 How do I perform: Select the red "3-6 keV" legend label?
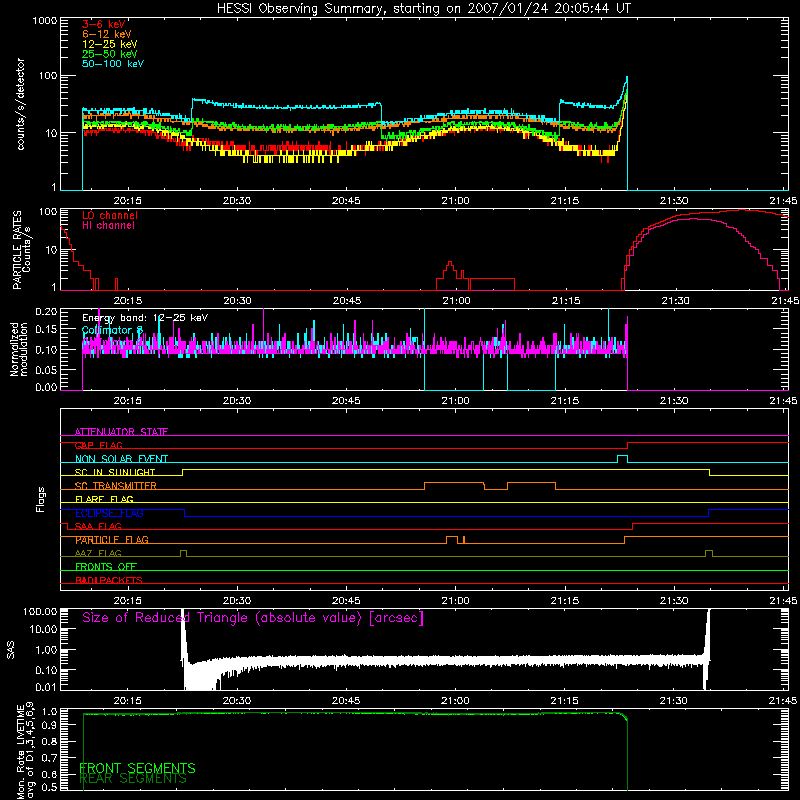[104, 24]
